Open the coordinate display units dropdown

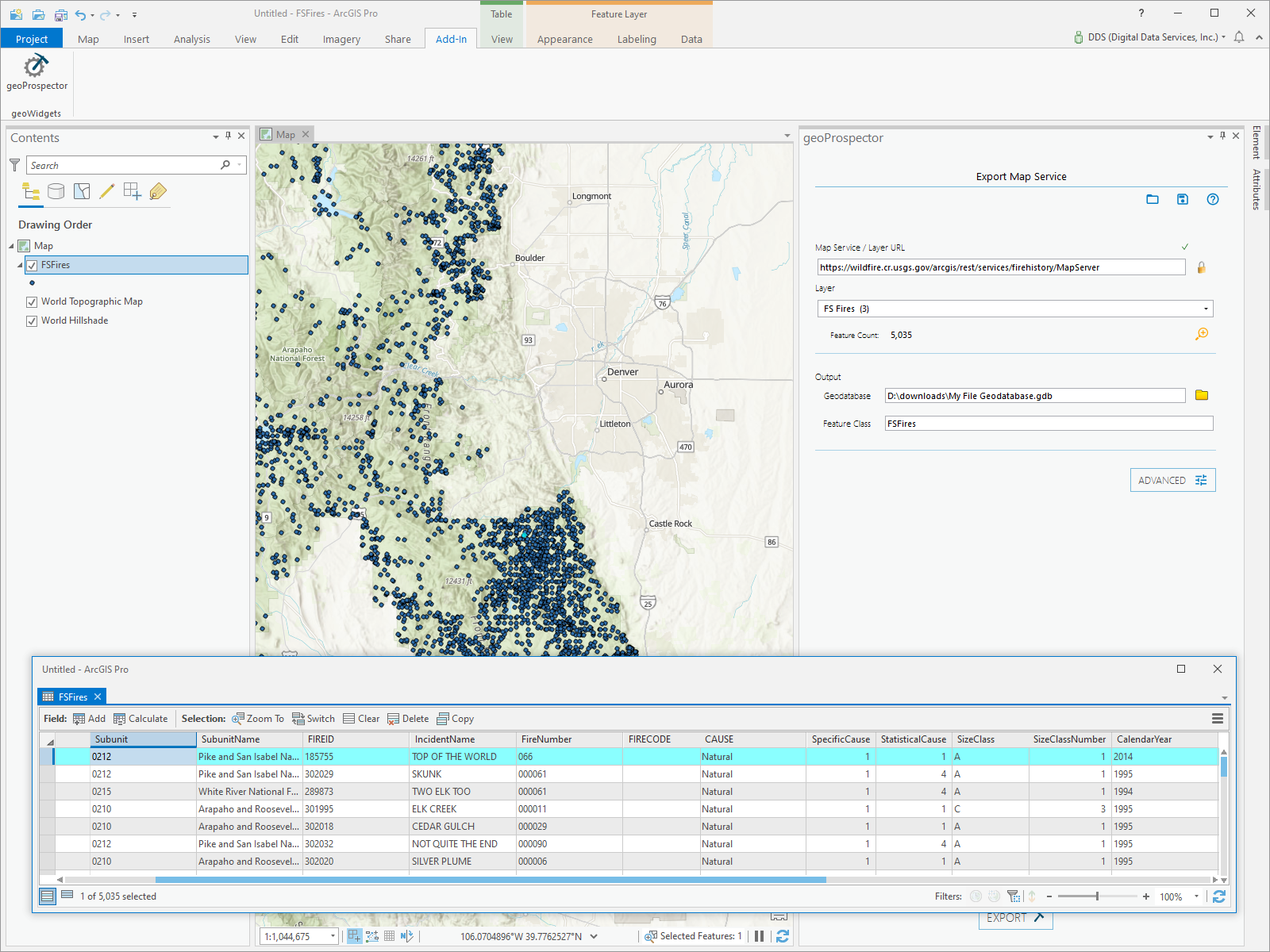click(x=594, y=936)
